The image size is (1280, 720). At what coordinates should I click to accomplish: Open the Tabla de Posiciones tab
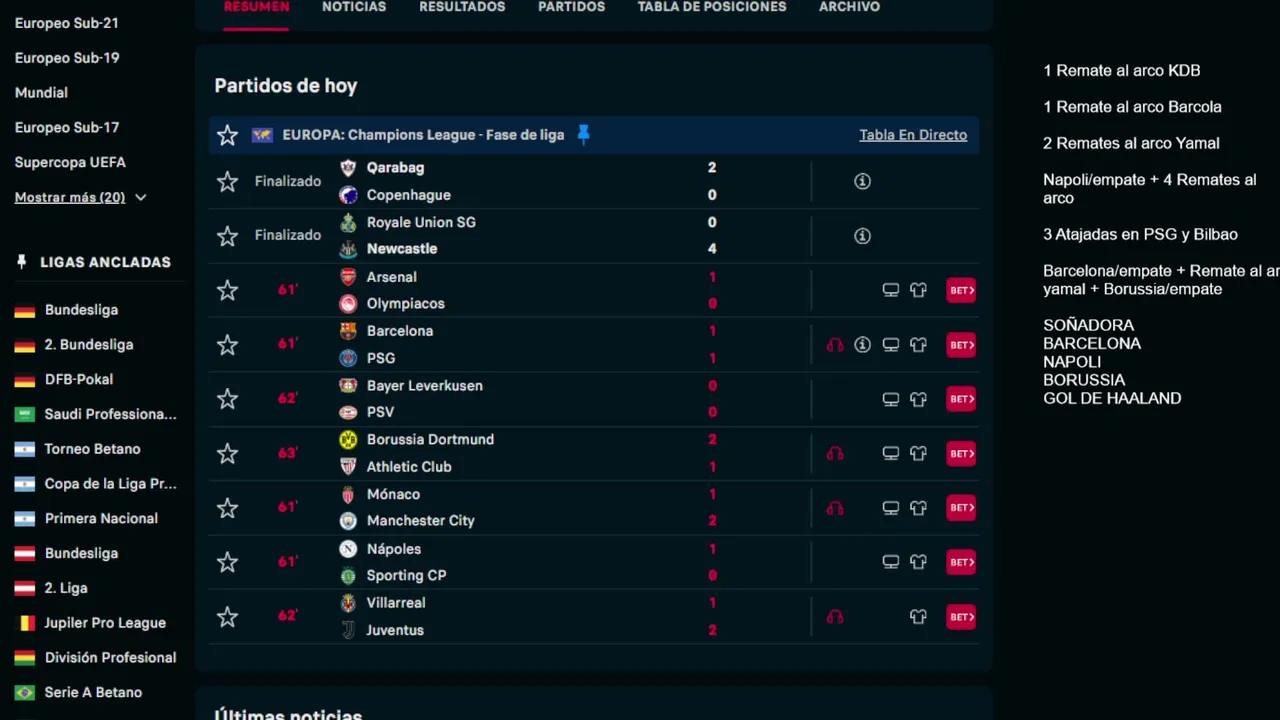click(712, 7)
